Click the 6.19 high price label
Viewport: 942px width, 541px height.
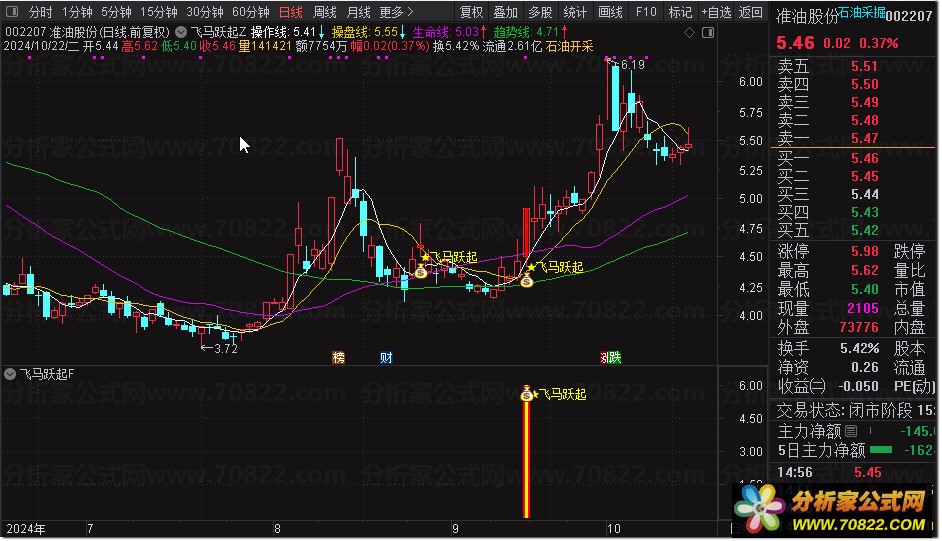(x=633, y=65)
